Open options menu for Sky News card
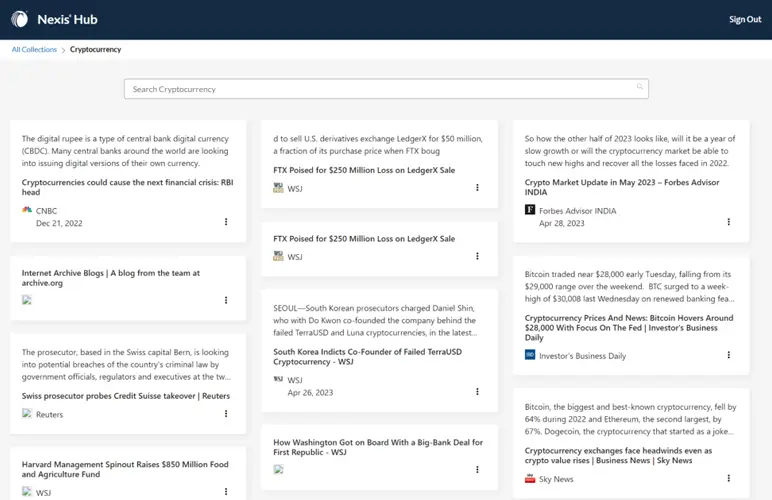Image resolution: width=772 pixels, height=500 pixels. (x=729, y=478)
